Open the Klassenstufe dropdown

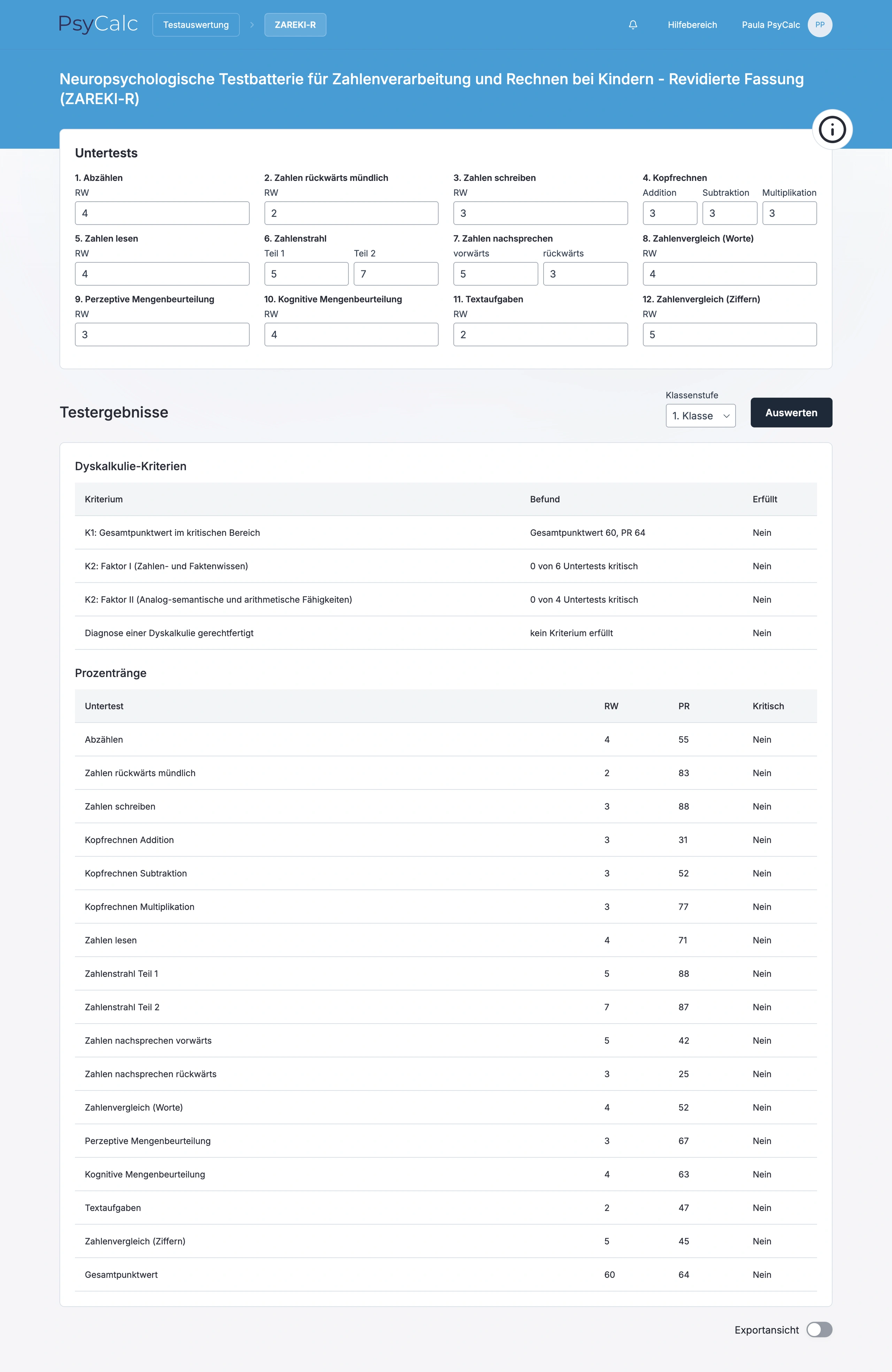(x=700, y=416)
